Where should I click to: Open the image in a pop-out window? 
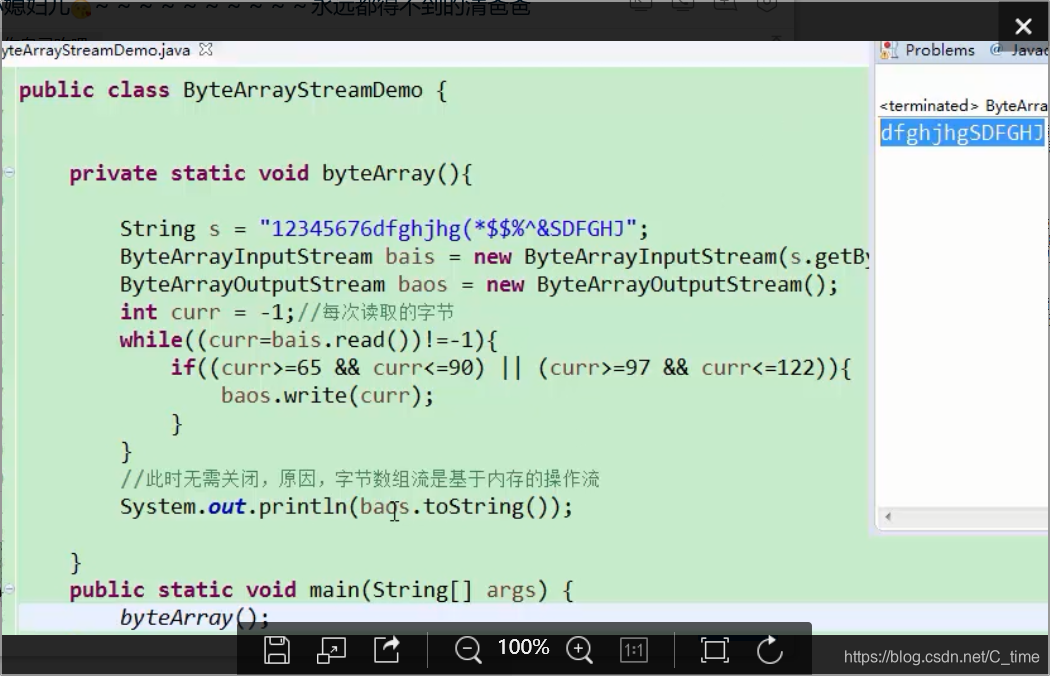click(331, 650)
